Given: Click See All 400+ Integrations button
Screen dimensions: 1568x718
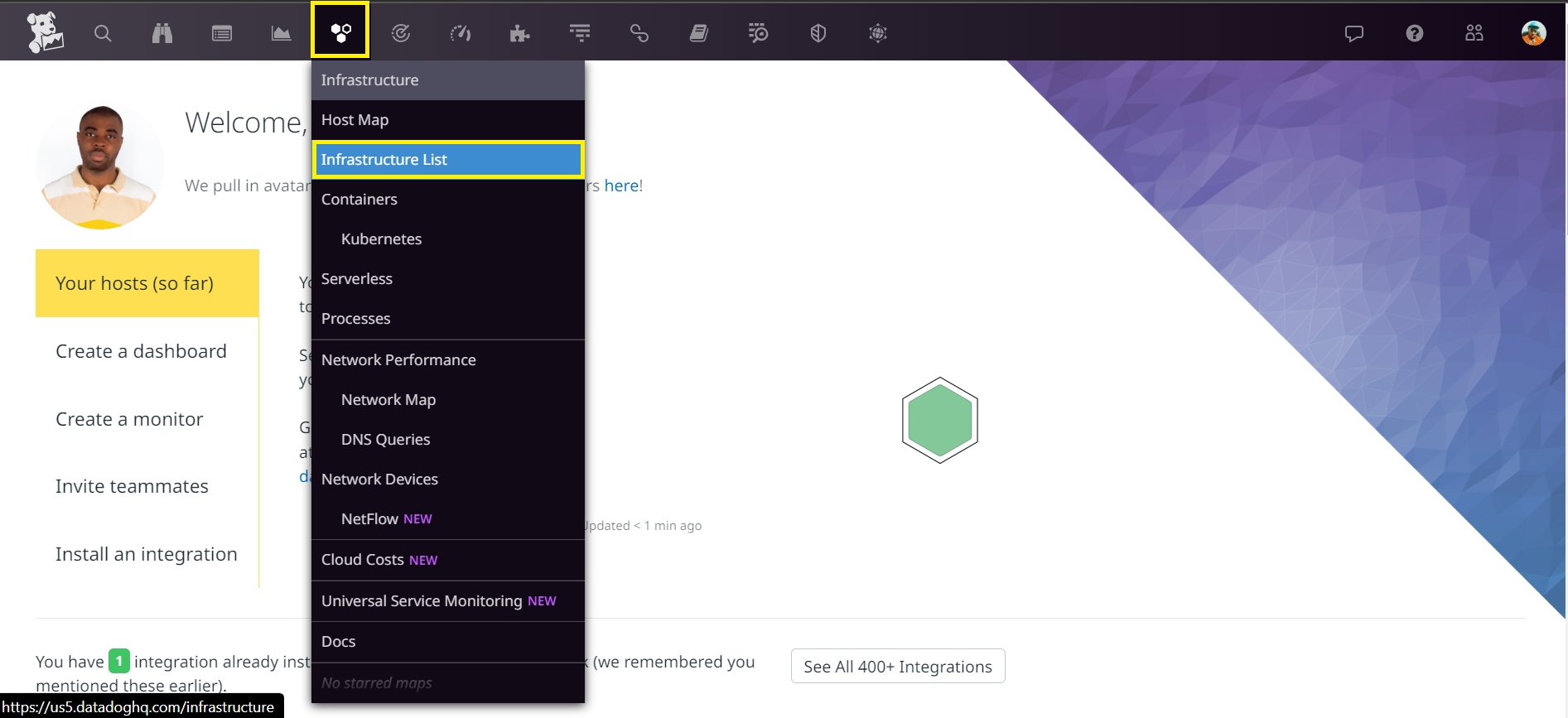Looking at the screenshot, I should point(898,667).
